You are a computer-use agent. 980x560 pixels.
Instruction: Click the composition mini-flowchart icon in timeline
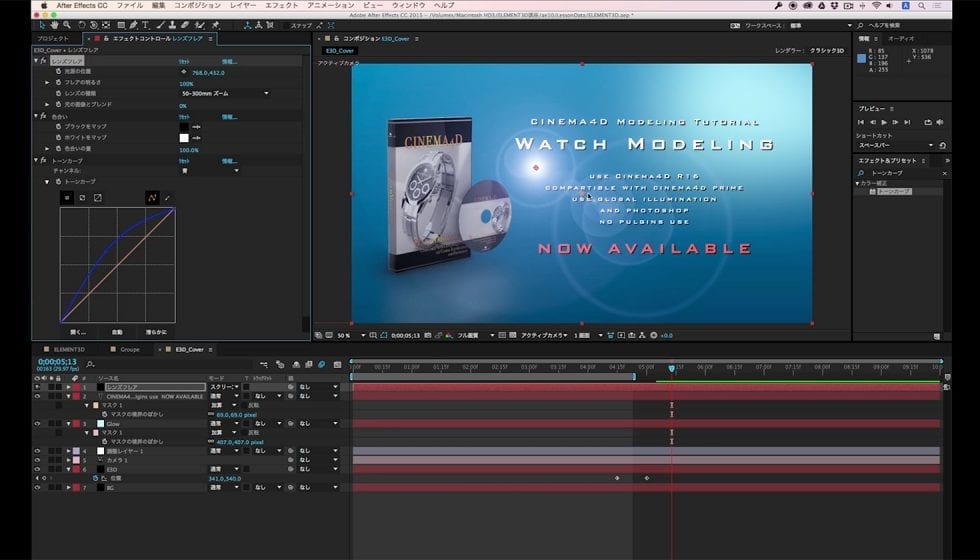(264, 364)
